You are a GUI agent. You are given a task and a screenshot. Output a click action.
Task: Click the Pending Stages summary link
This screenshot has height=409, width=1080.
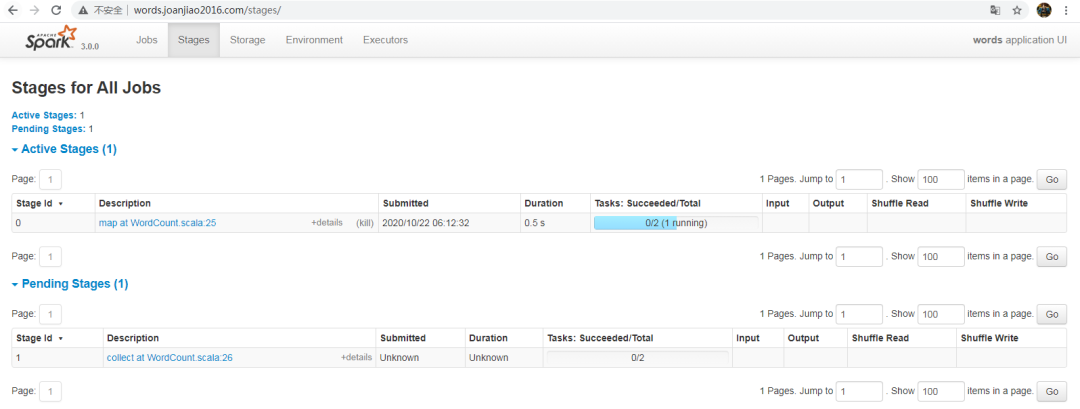coord(48,129)
